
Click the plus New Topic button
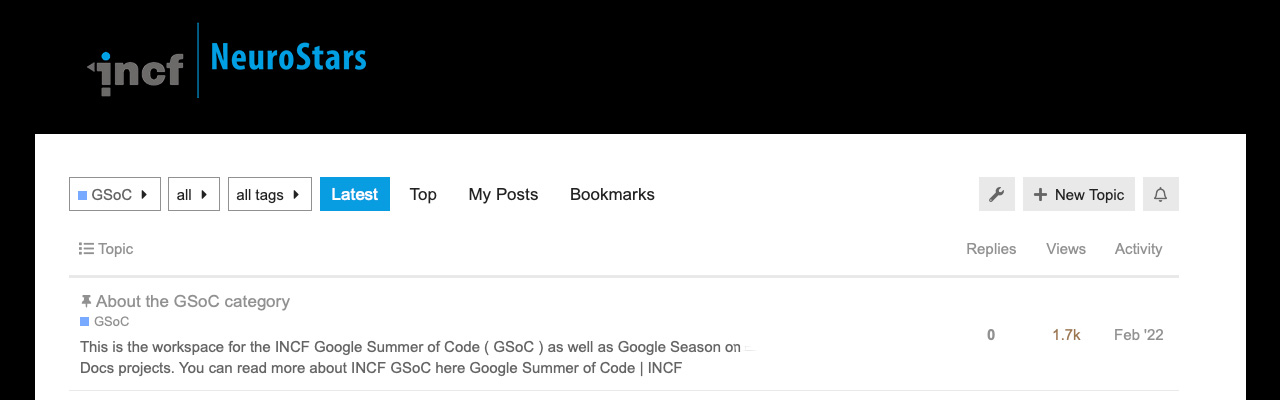[1078, 195]
